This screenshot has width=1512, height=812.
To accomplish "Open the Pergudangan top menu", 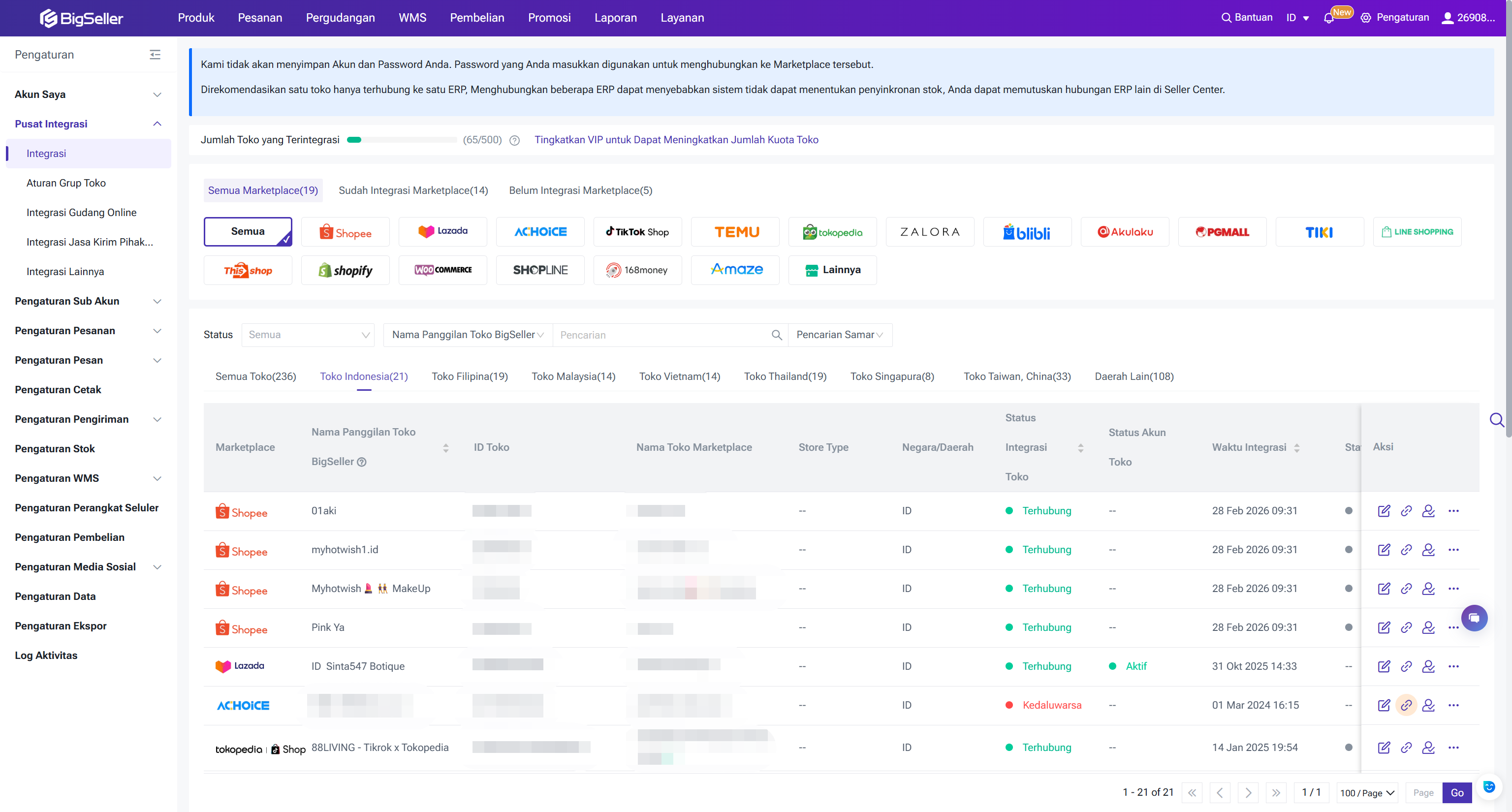I will point(340,18).
